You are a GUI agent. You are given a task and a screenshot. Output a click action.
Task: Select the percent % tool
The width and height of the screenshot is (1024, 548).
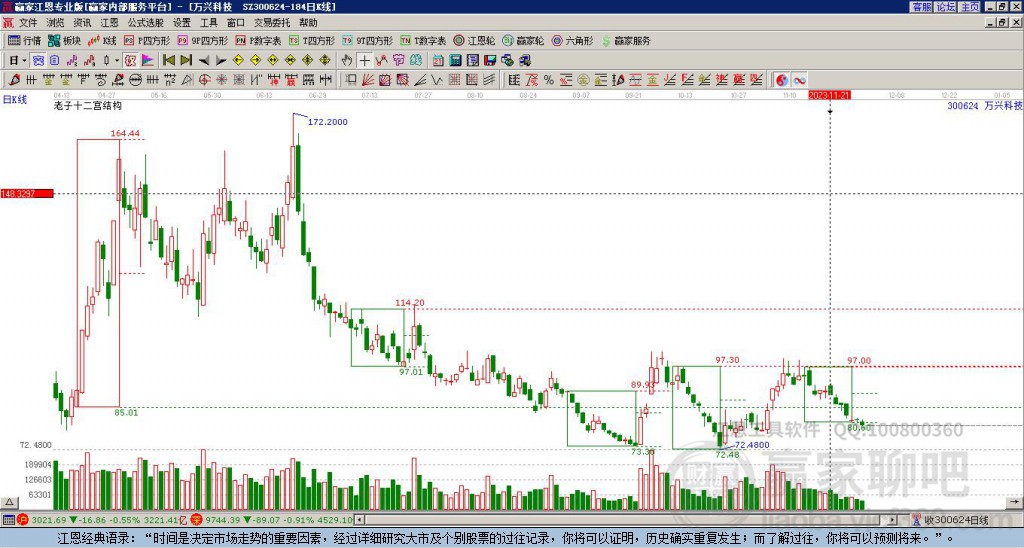[x=549, y=80]
